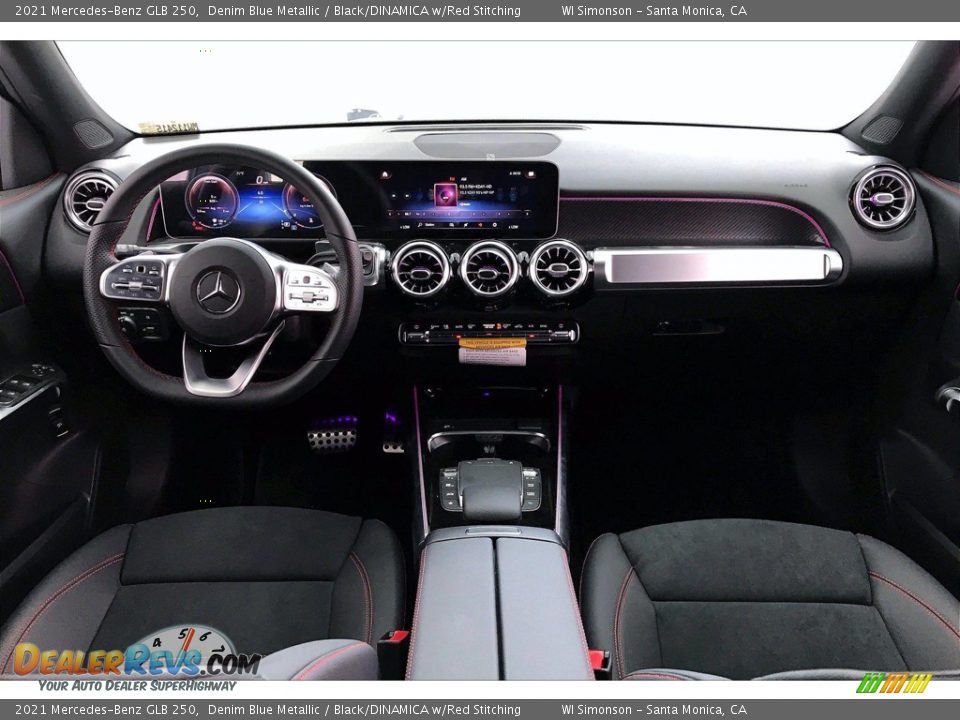Tap the climate control switch strip

(489, 333)
